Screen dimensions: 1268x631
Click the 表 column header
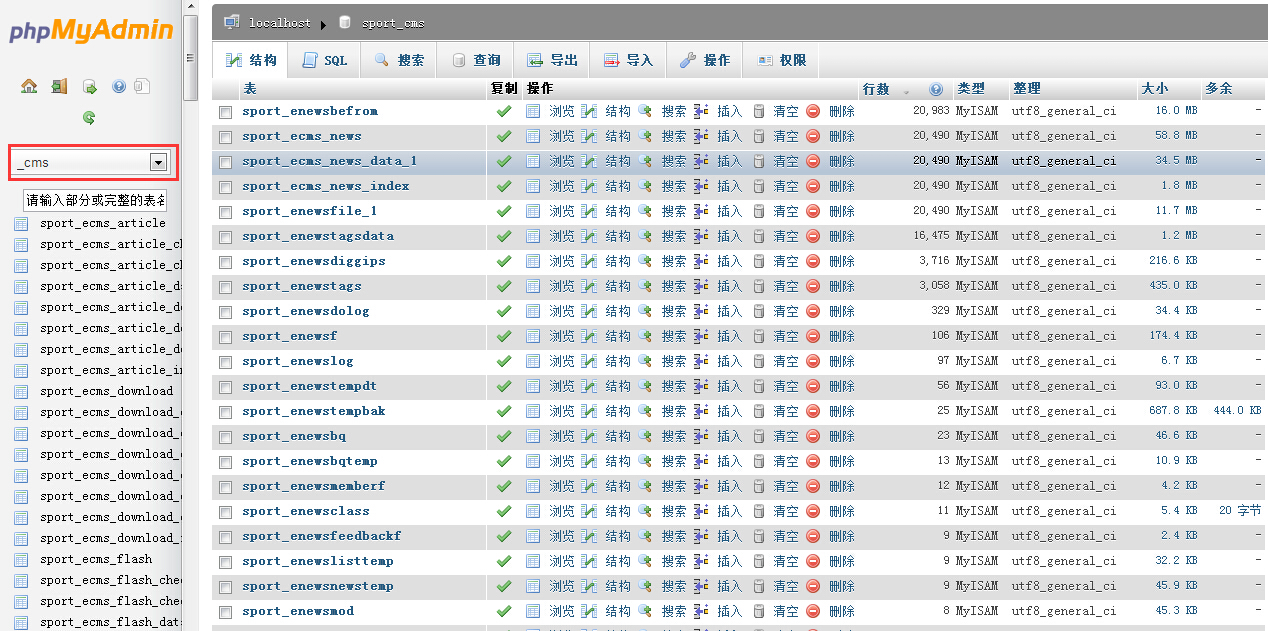[x=250, y=89]
